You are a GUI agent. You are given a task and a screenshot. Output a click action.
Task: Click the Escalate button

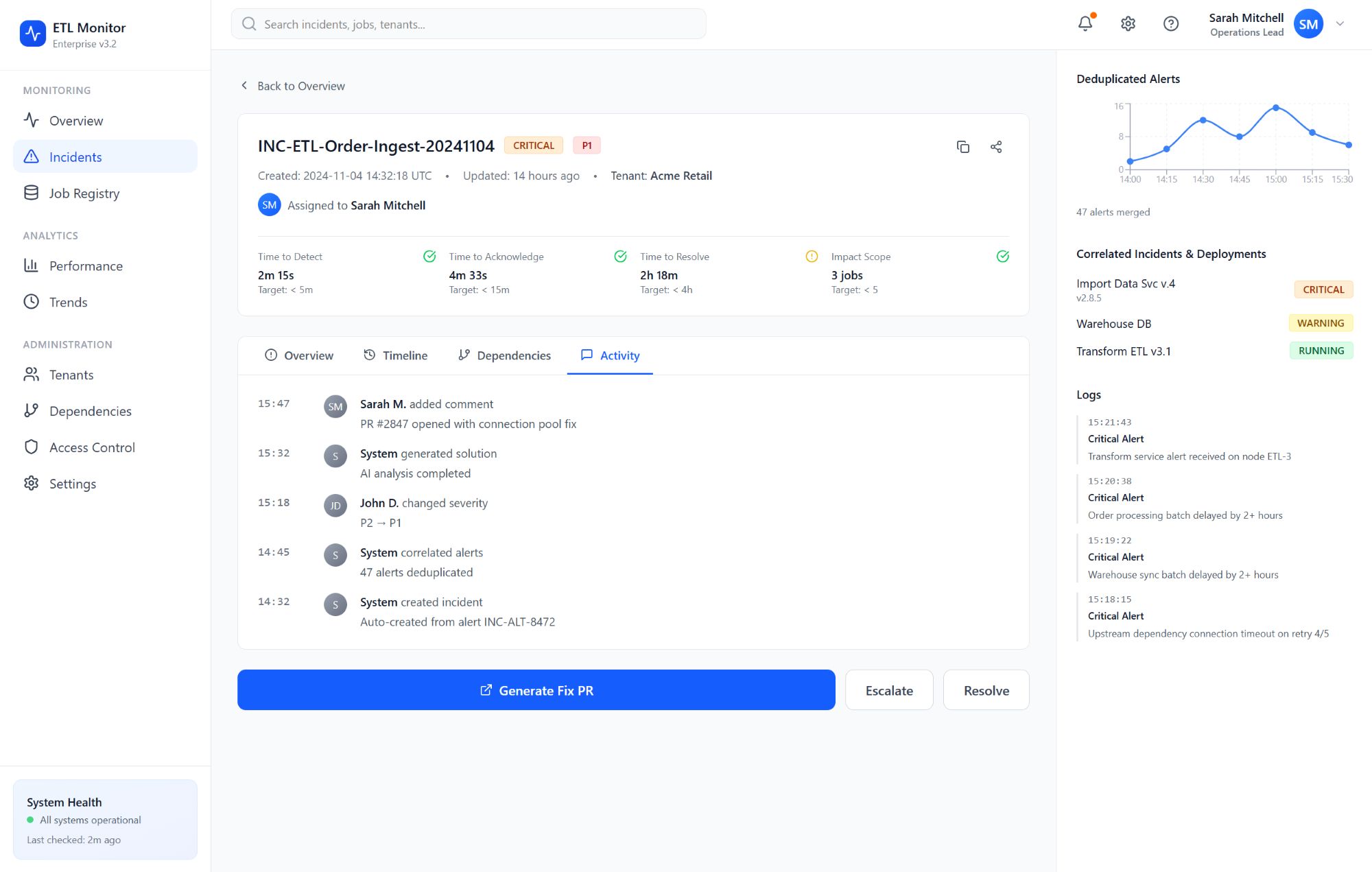click(x=889, y=690)
